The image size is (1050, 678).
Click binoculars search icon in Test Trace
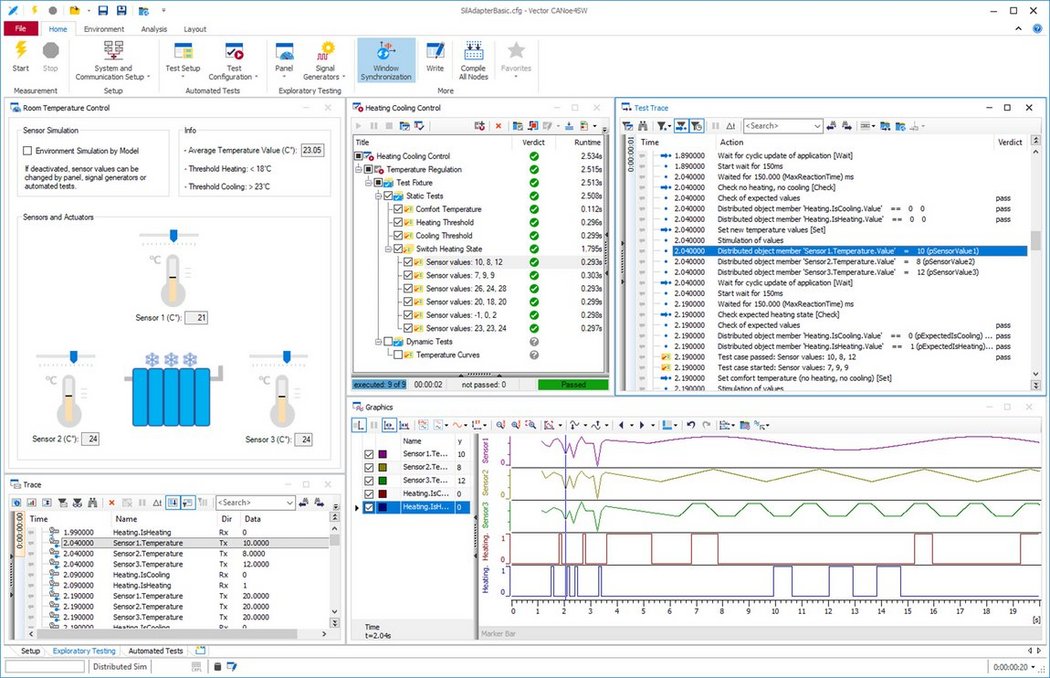[x=643, y=126]
